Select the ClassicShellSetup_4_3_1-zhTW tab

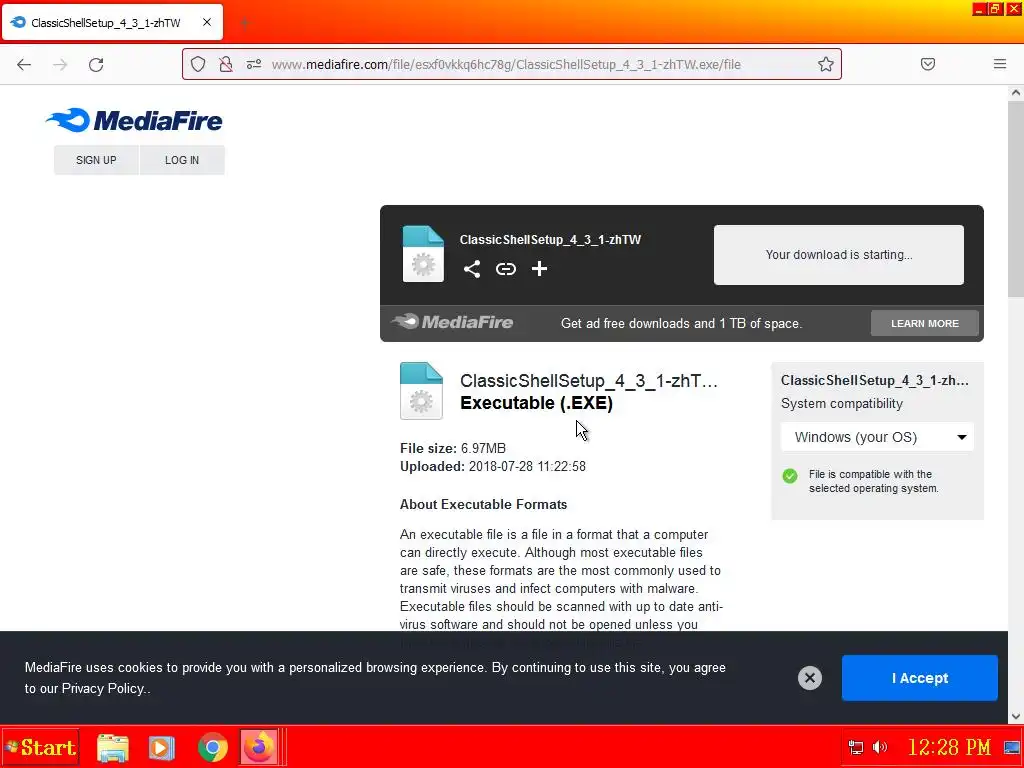click(112, 22)
